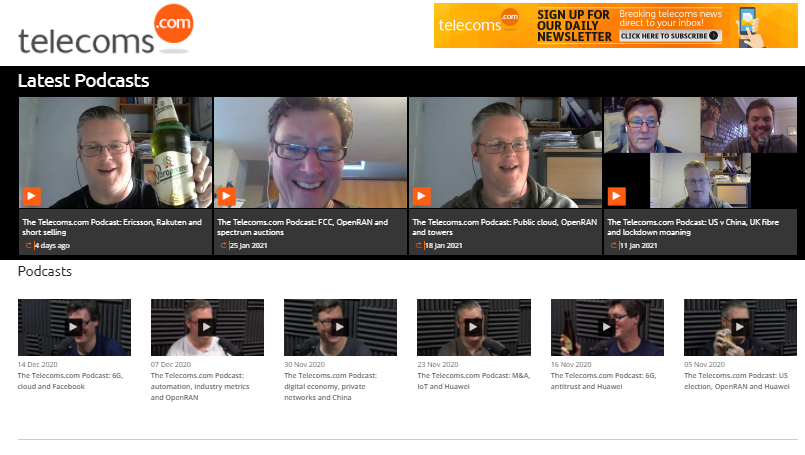Screen dimensions: 805x455
Task: Play the Ericsson, Rakuten podcast video
Action: [32, 196]
